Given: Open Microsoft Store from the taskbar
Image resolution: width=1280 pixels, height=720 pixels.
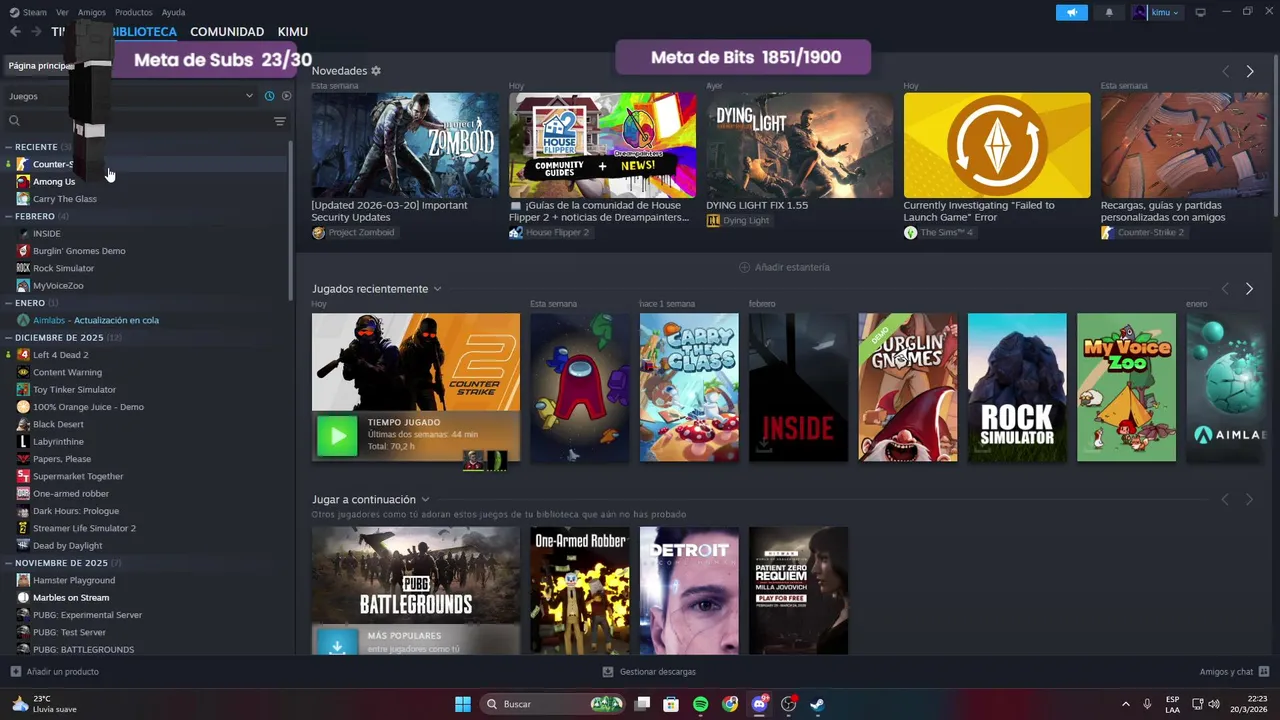Looking at the screenshot, I should (x=671, y=704).
